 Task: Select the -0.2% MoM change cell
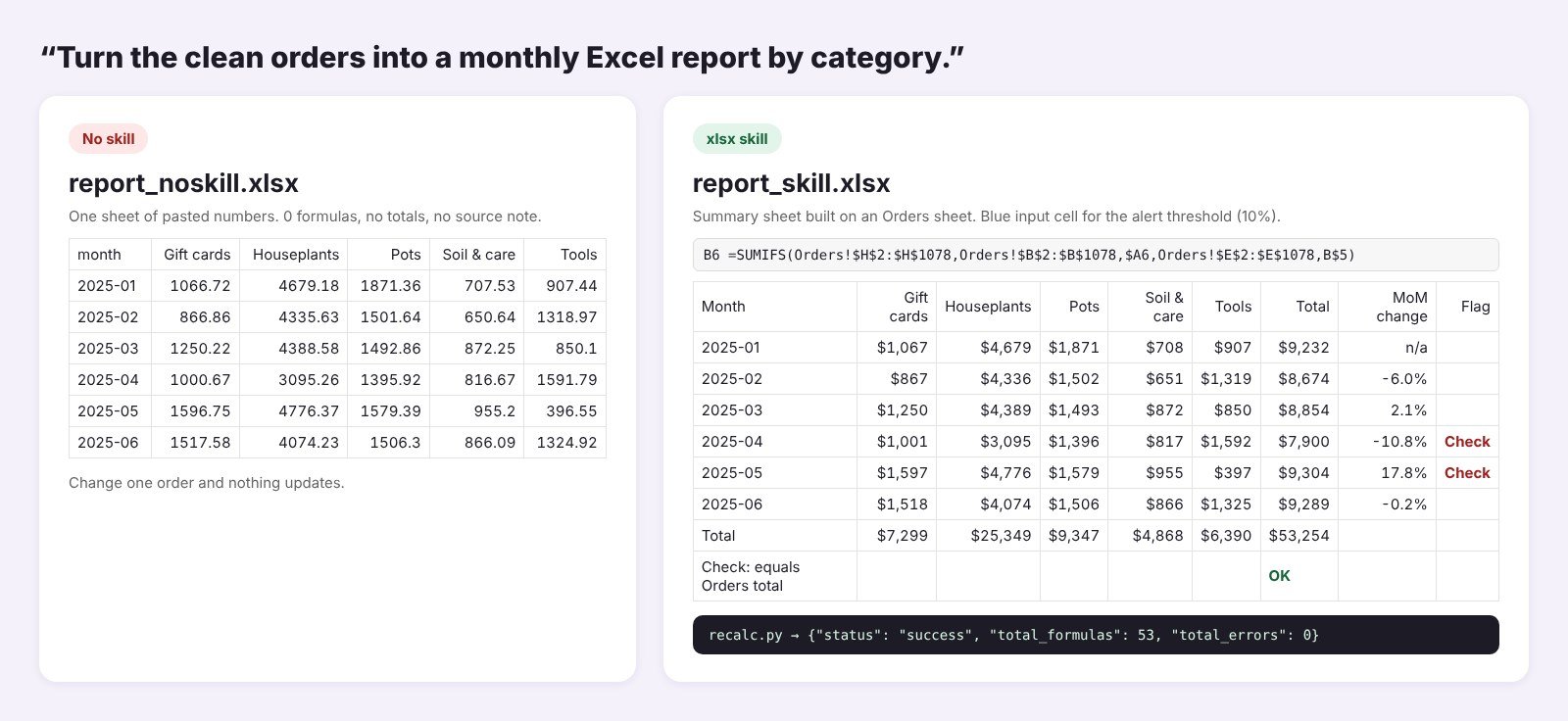1388,505
